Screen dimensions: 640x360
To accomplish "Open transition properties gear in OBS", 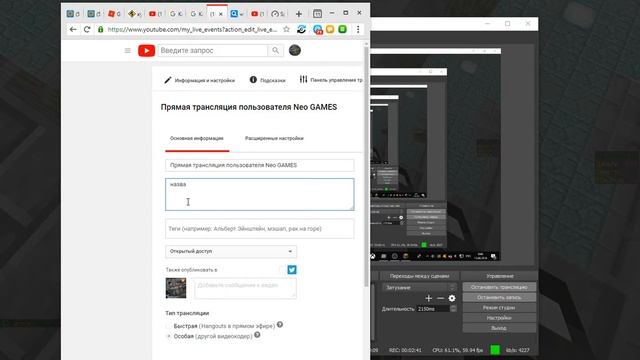I will coord(452,298).
